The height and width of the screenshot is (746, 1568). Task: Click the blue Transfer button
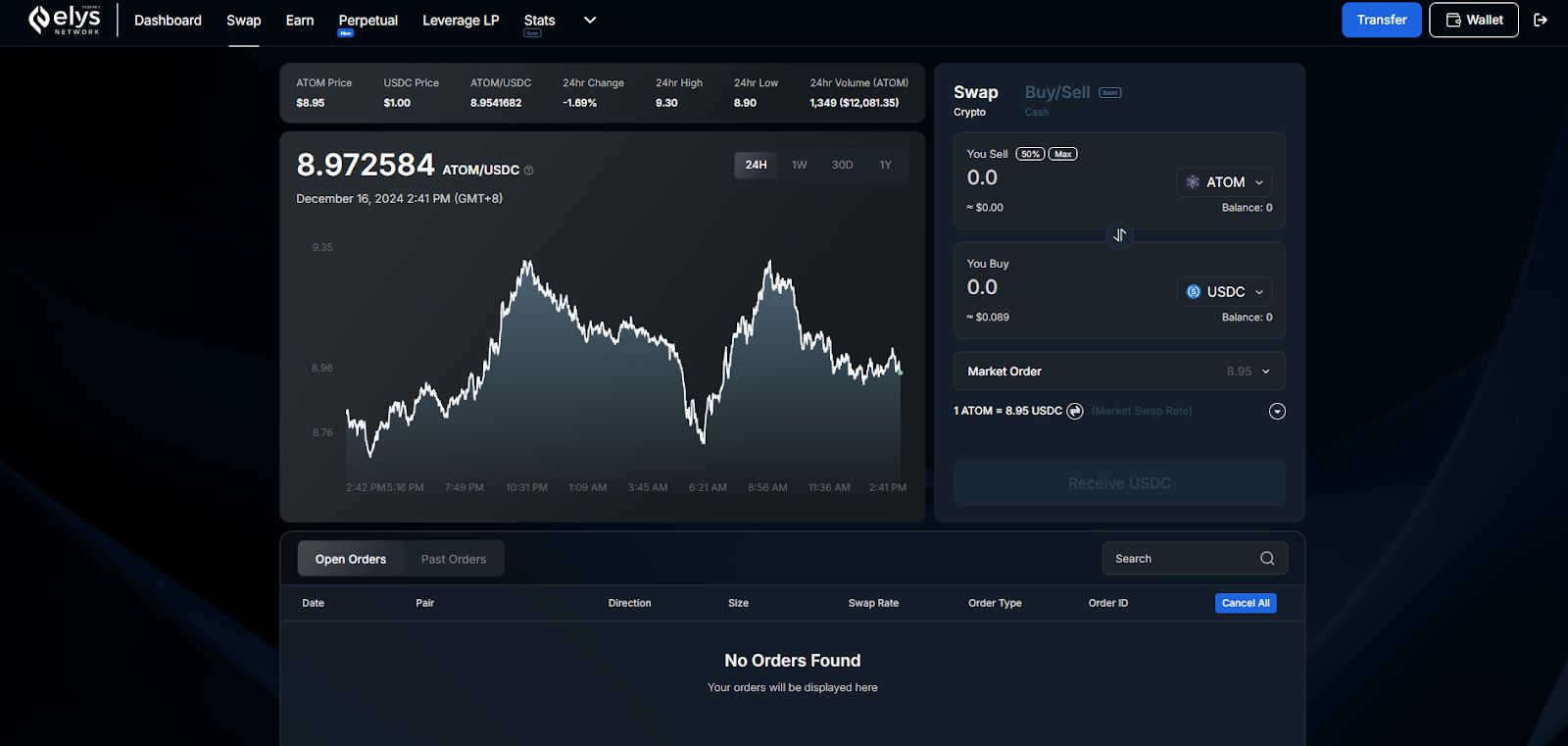[1381, 20]
